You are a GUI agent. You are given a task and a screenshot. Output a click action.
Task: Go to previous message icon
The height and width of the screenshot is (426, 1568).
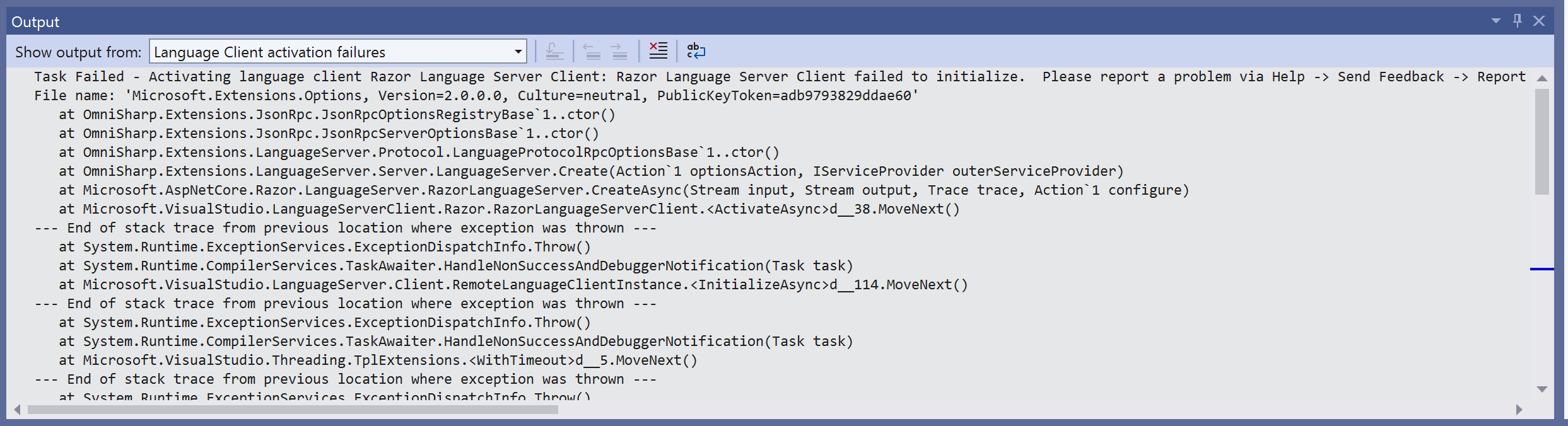(592, 51)
